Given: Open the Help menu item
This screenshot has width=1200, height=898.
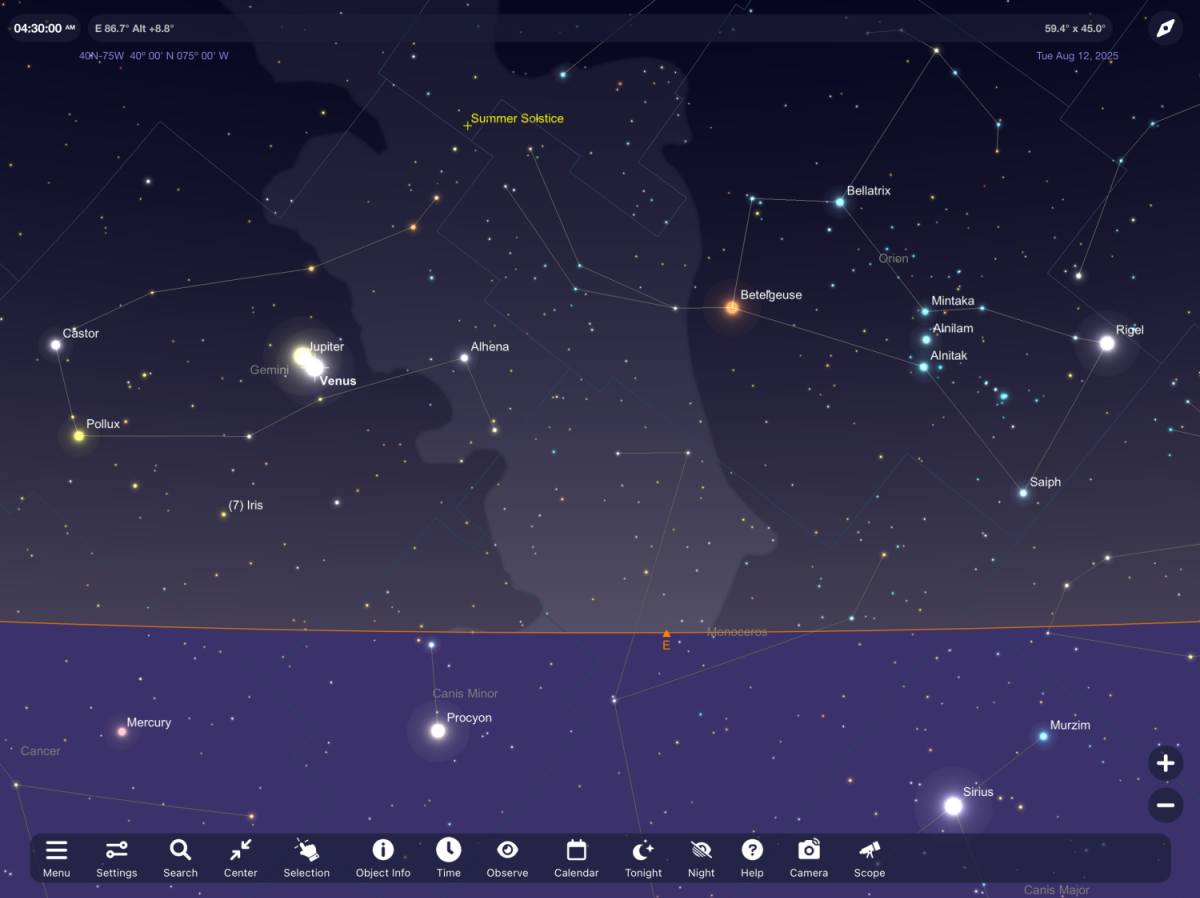Looking at the screenshot, I should point(752,857).
